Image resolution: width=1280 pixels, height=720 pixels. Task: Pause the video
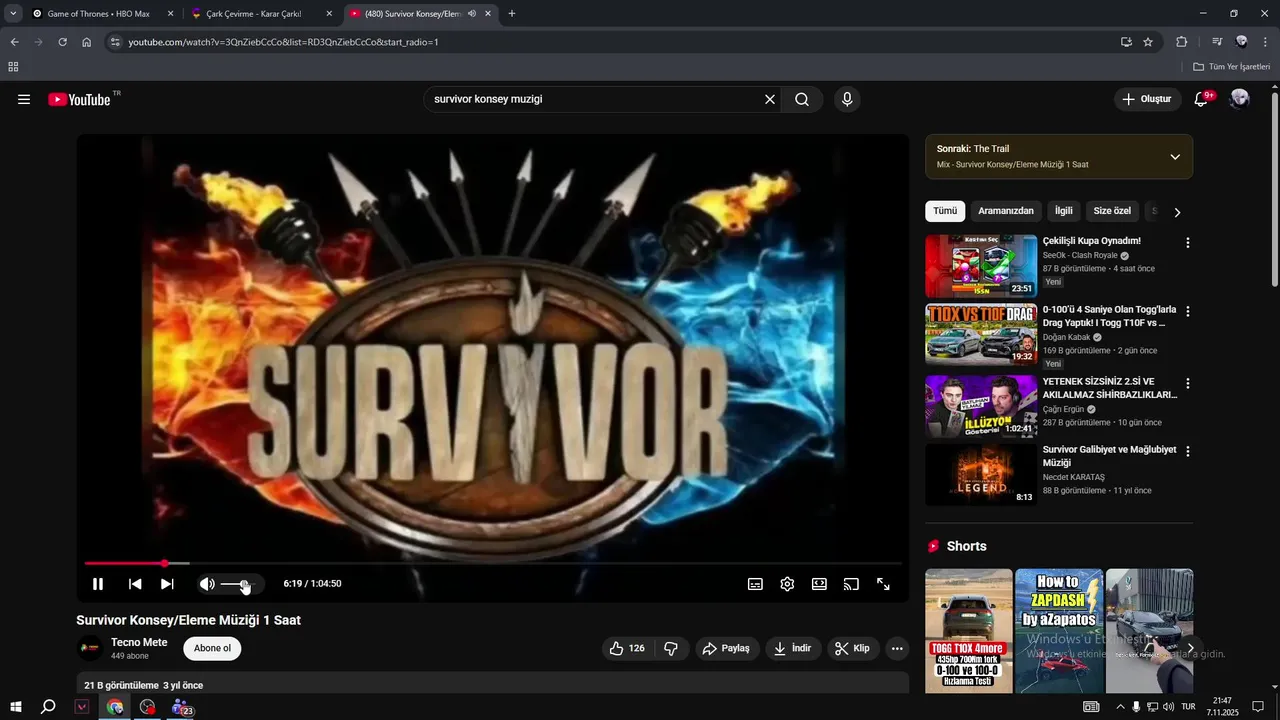point(98,584)
